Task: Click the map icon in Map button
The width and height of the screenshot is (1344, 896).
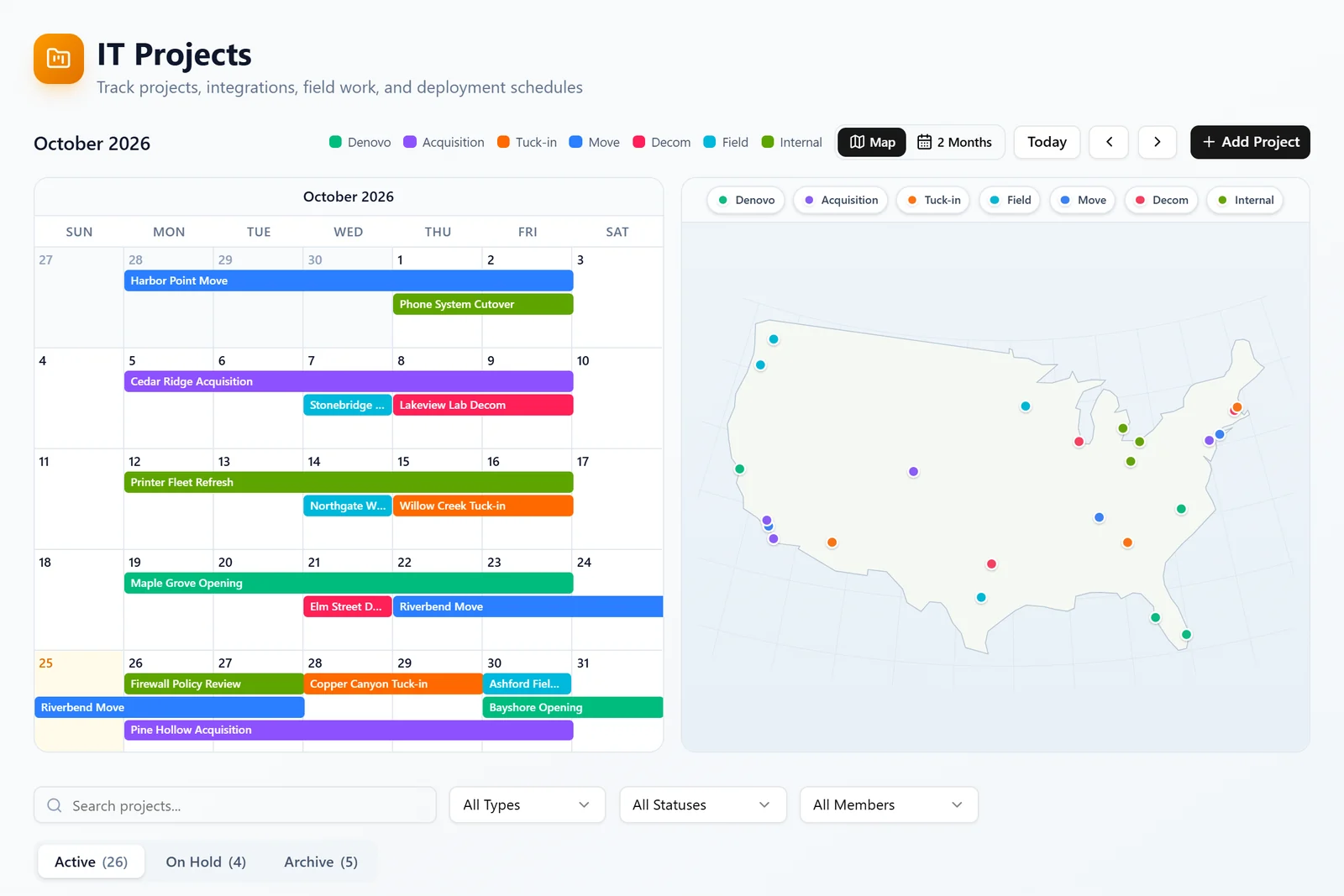Action: (857, 142)
